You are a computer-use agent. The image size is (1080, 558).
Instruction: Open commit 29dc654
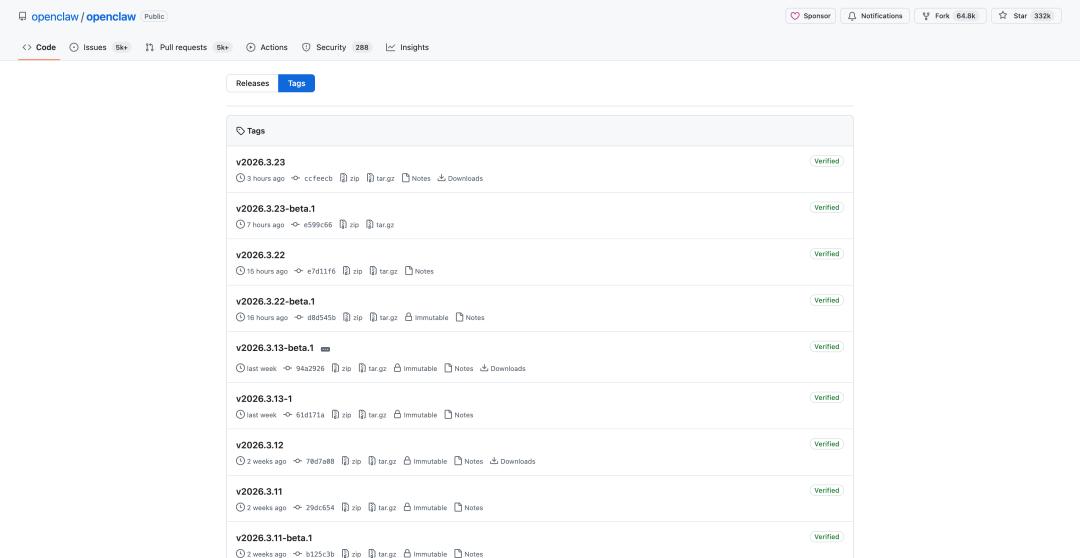[x=314, y=508]
